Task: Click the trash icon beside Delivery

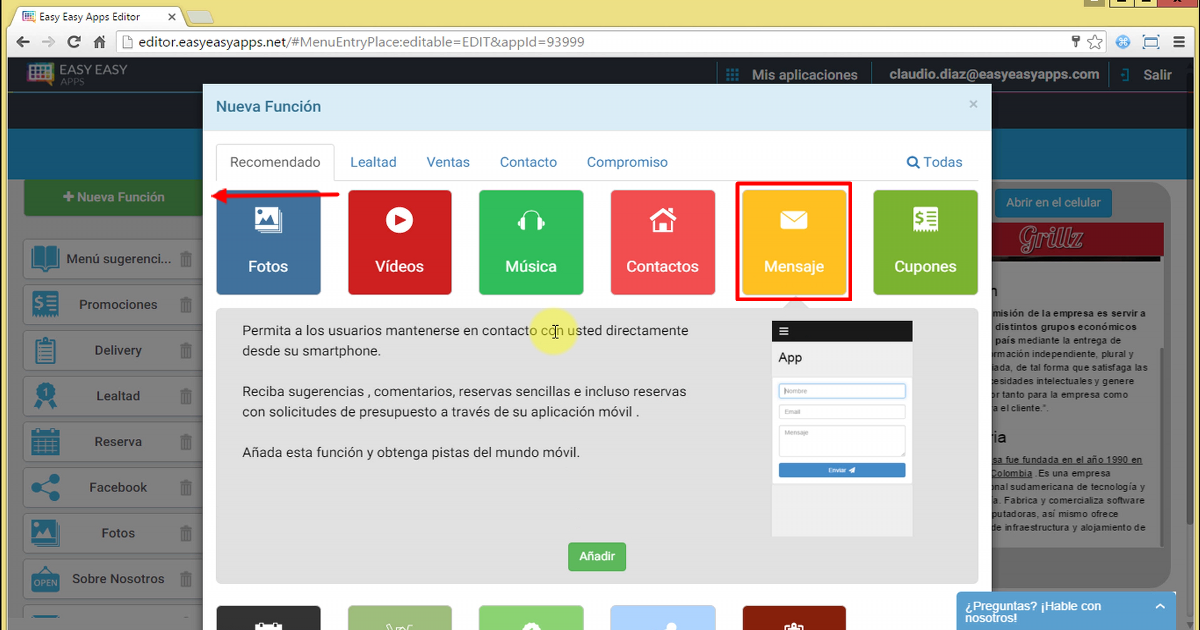Action: click(x=185, y=350)
